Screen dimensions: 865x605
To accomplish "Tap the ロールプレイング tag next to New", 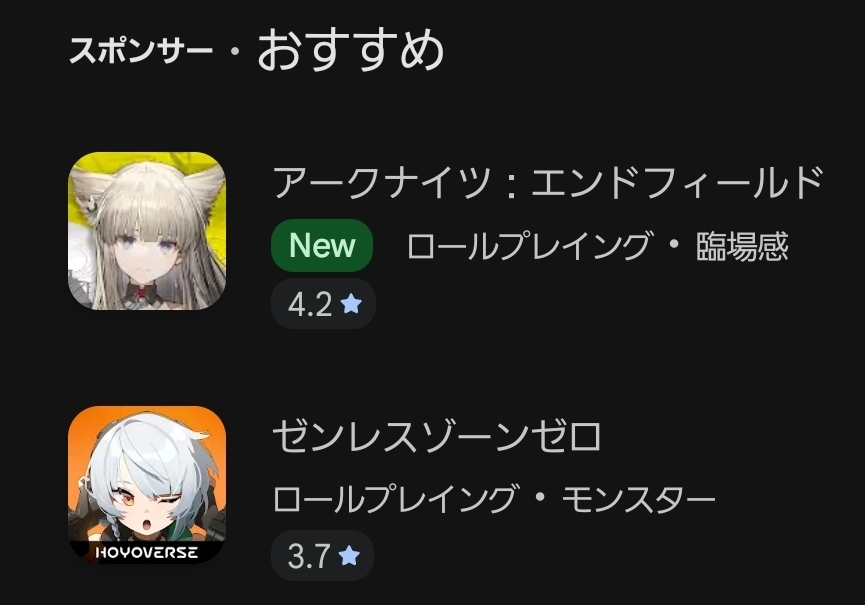I will point(528,246).
